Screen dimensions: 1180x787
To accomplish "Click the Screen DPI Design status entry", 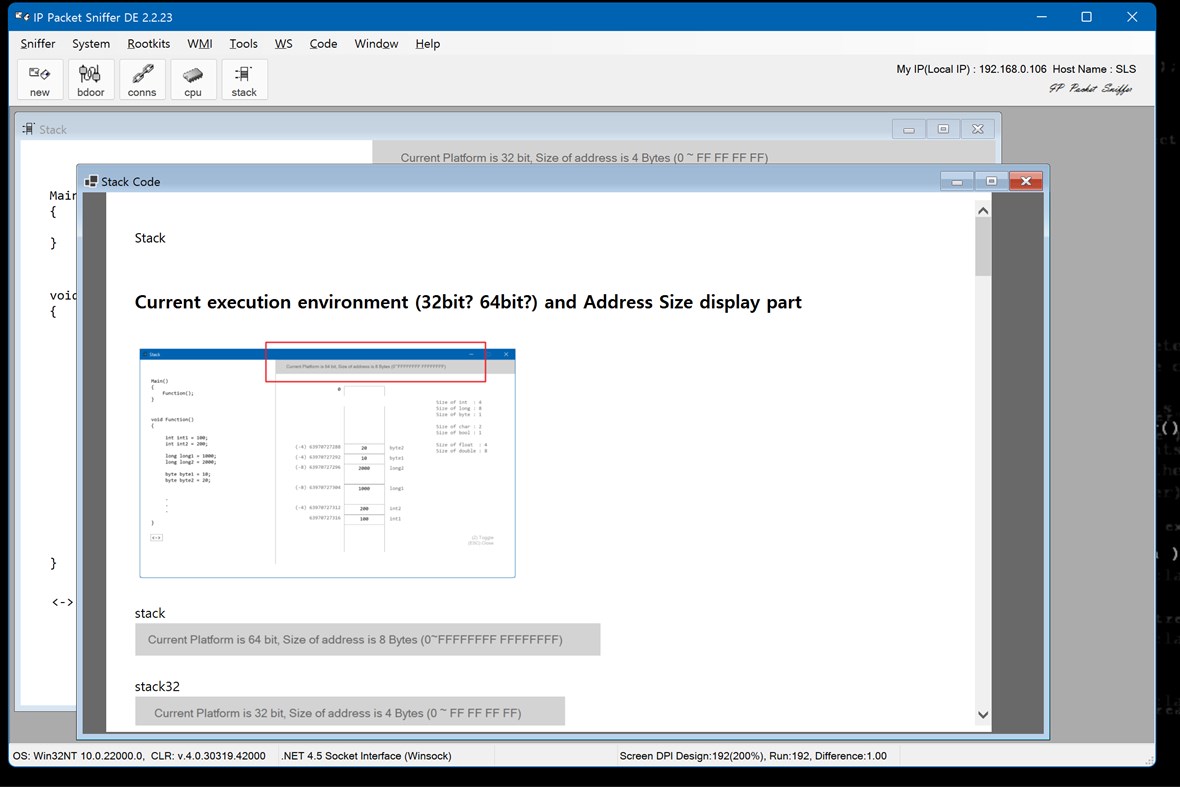I will click(753, 755).
